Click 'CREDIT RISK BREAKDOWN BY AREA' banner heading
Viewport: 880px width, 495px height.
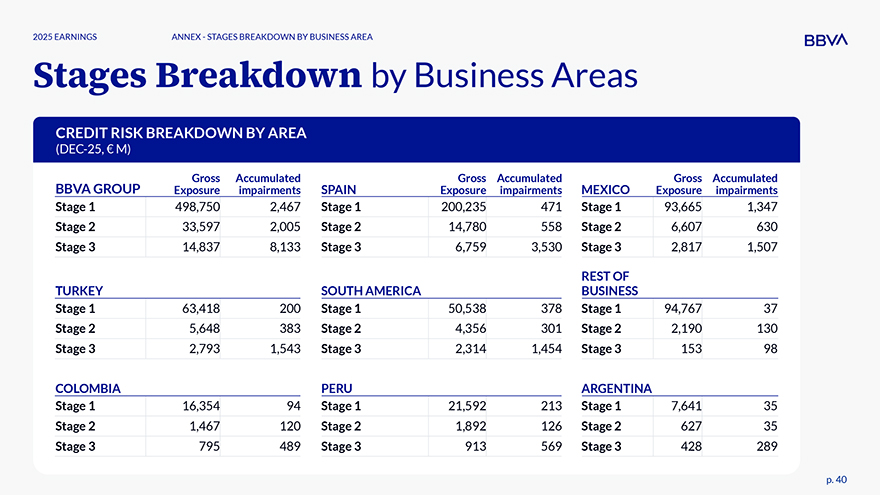coord(181,133)
